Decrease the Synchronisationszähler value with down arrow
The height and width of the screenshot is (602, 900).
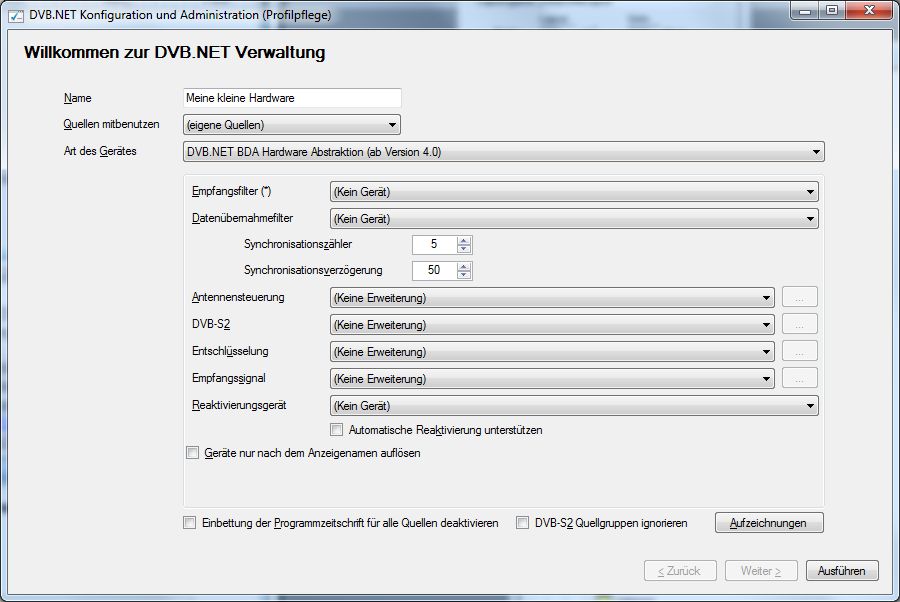coord(464,248)
